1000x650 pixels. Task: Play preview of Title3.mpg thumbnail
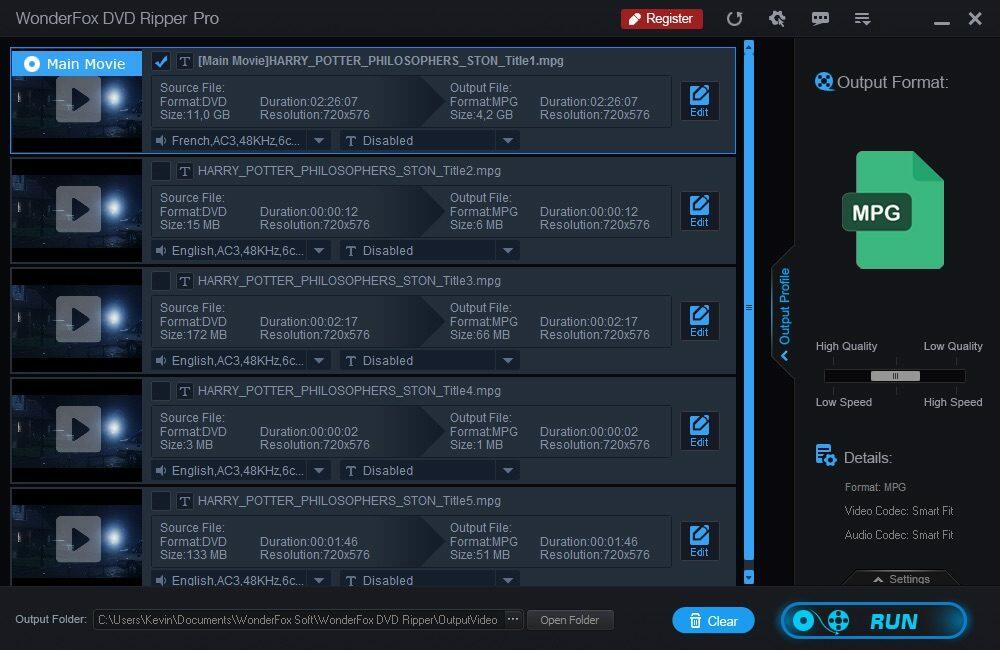[x=78, y=319]
